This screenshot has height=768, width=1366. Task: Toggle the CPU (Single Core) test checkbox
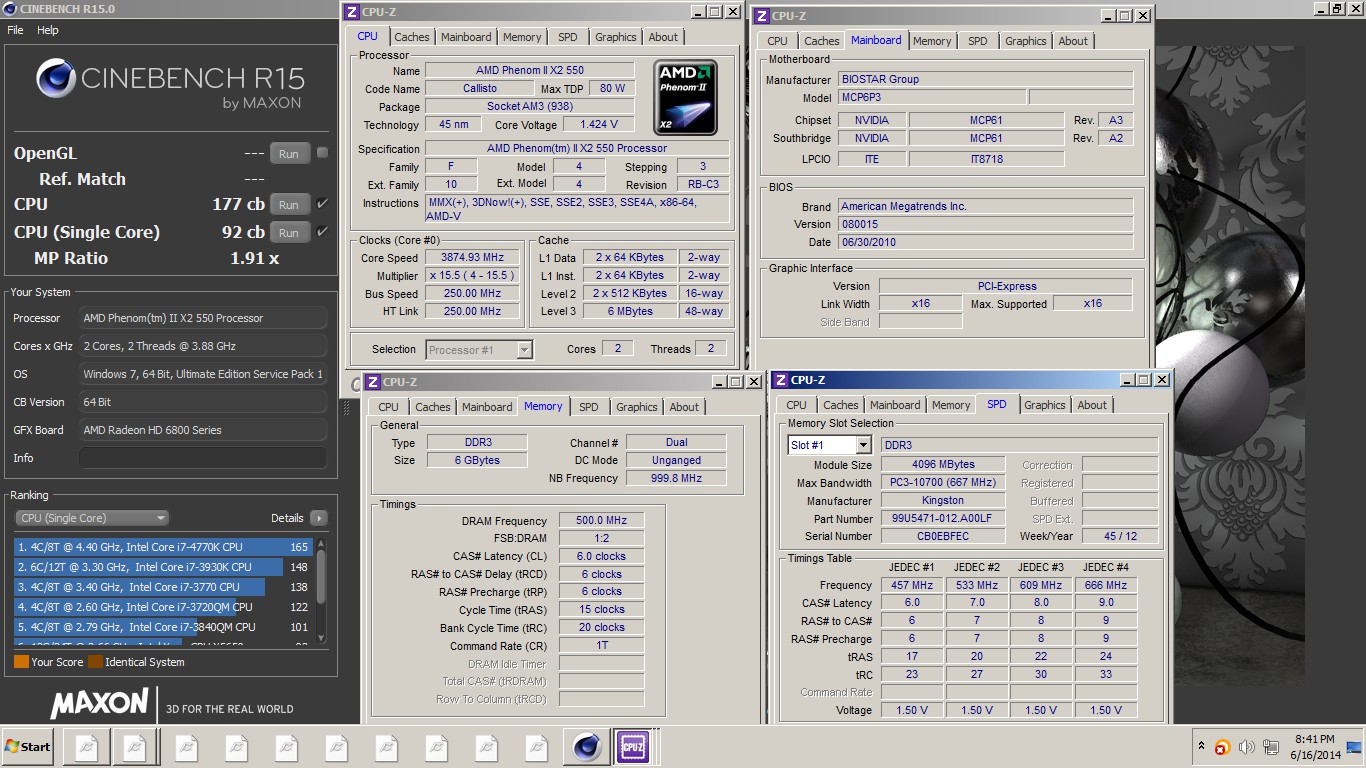click(322, 231)
